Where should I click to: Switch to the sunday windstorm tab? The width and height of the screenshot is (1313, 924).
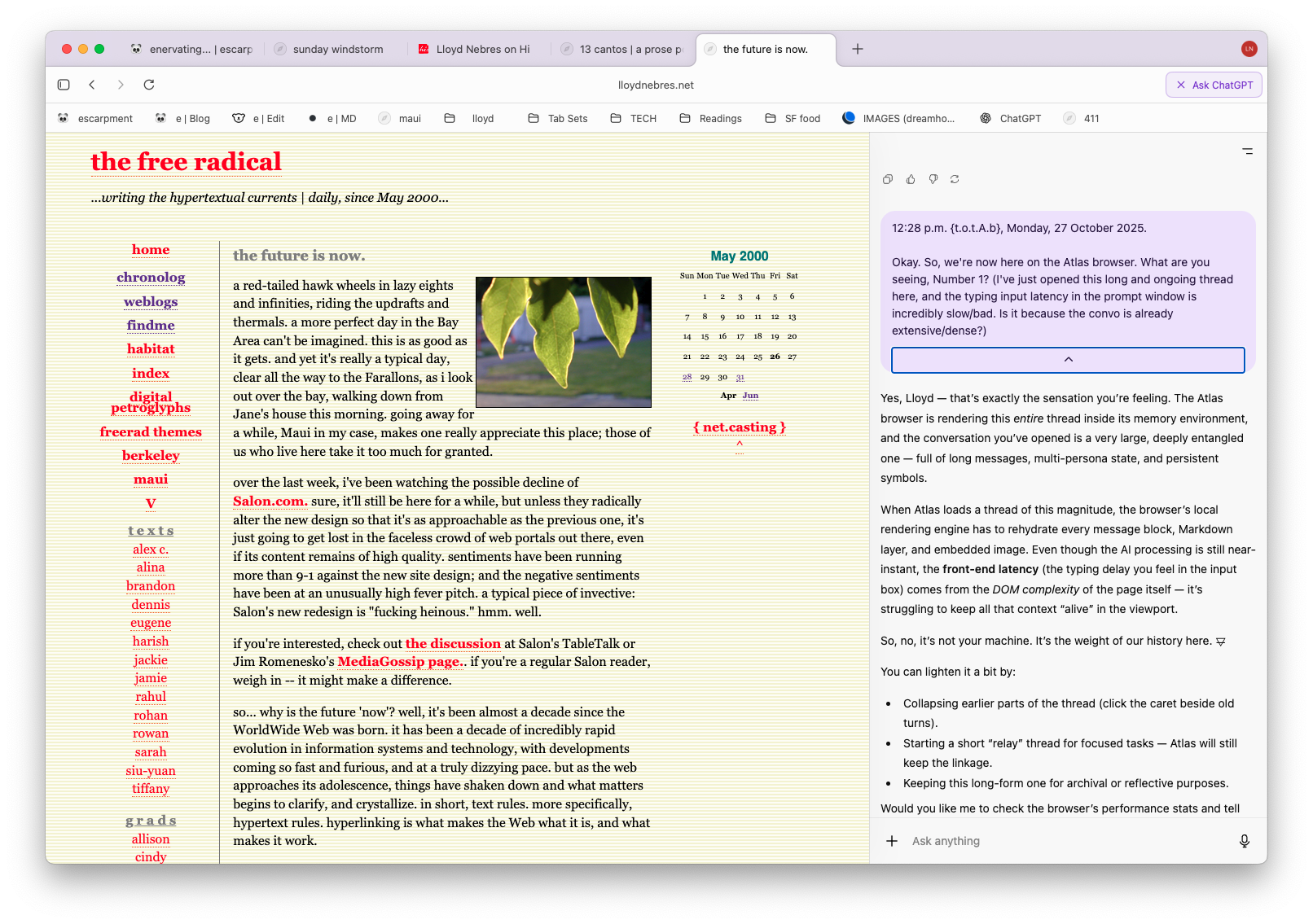tap(337, 49)
